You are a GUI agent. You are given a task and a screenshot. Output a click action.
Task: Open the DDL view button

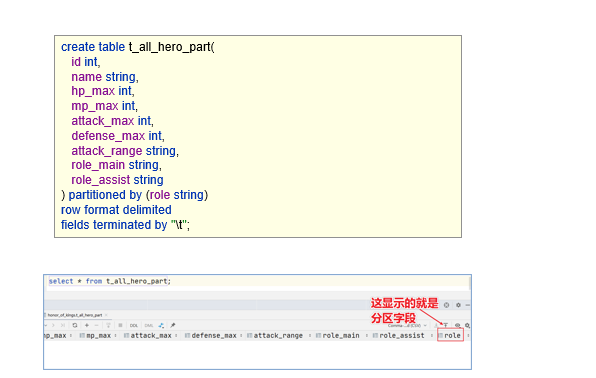[134, 326]
